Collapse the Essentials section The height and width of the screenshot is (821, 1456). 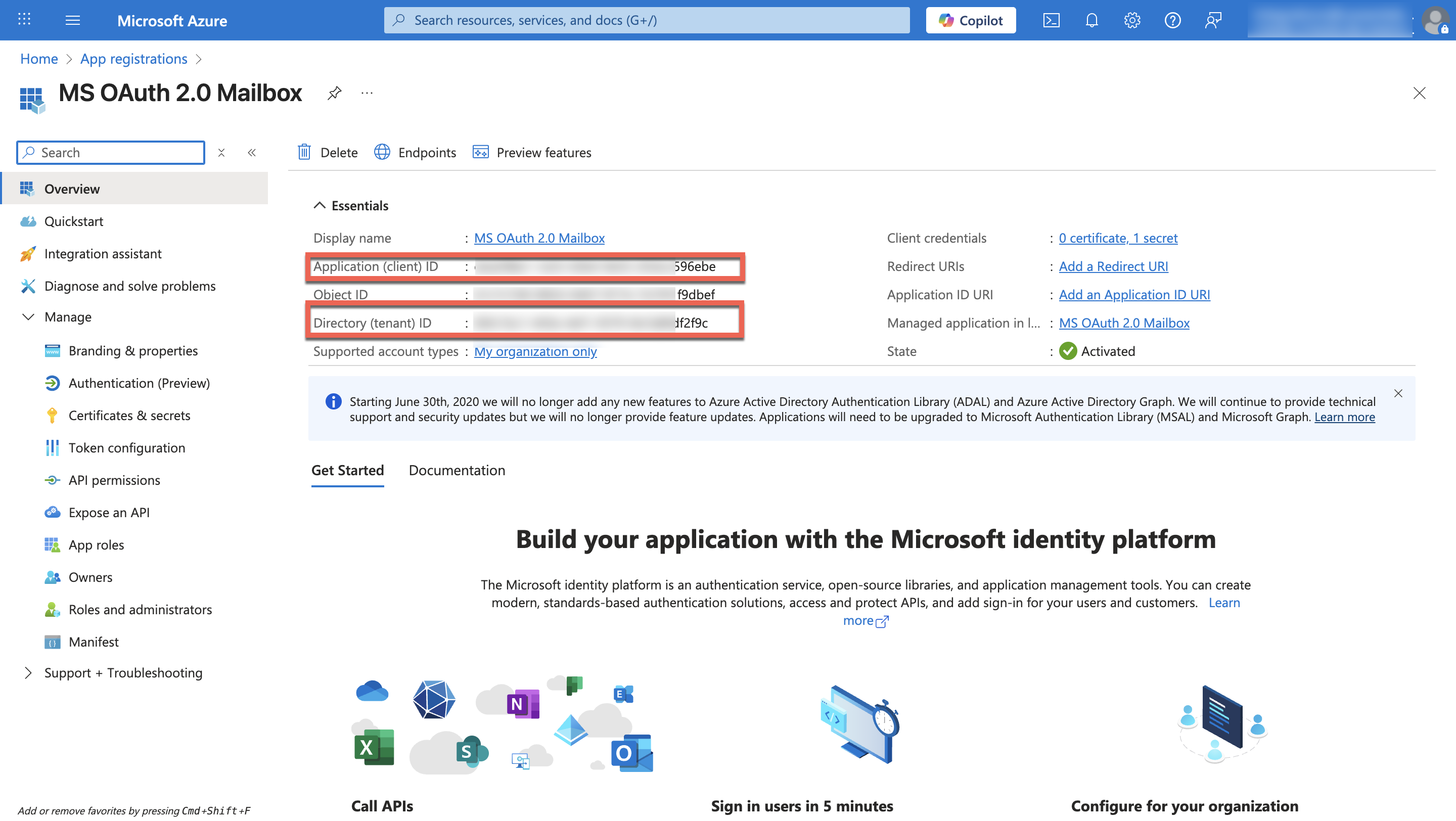pyautogui.click(x=320, y=205)
